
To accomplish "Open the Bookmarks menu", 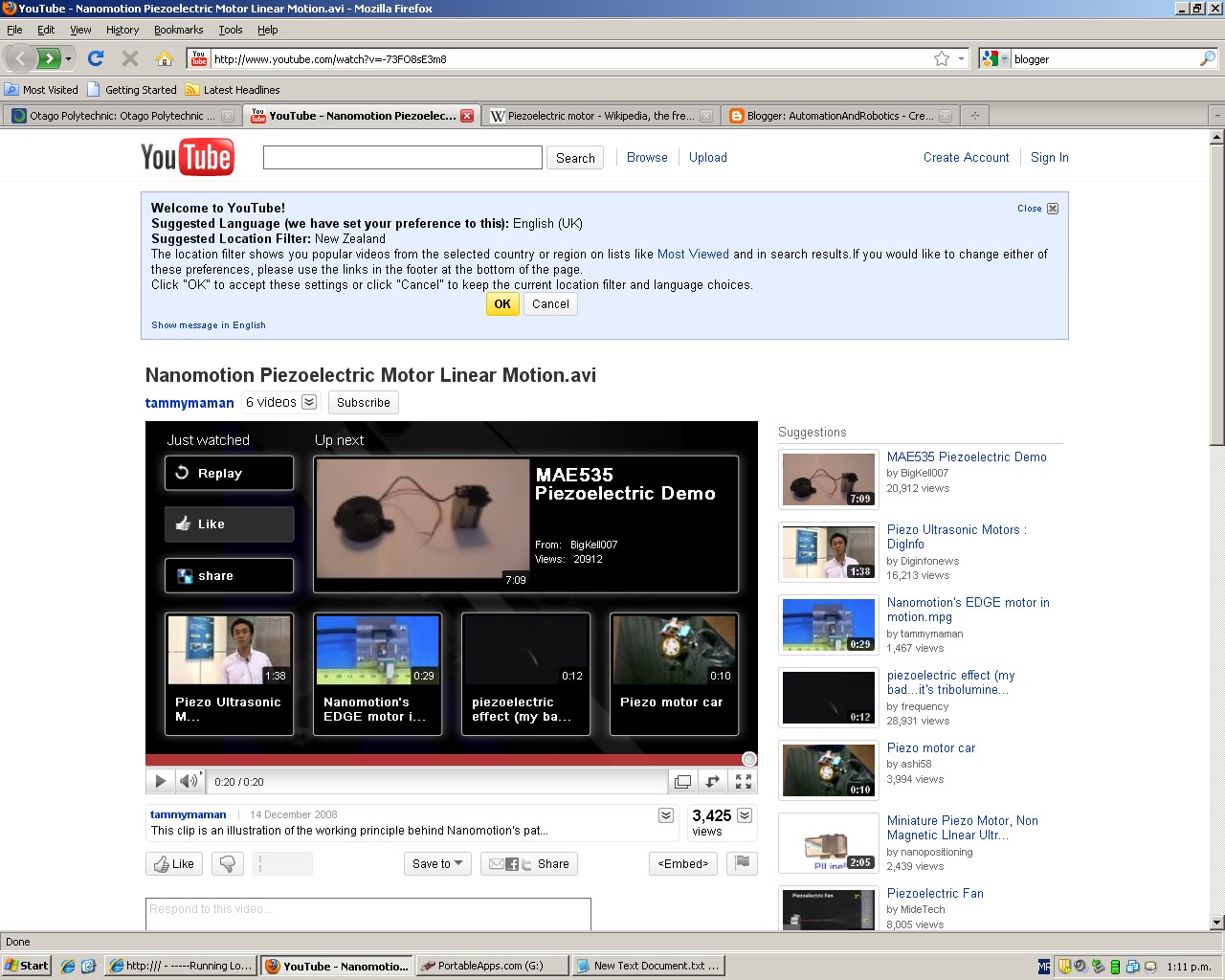I will pos(178,30).
